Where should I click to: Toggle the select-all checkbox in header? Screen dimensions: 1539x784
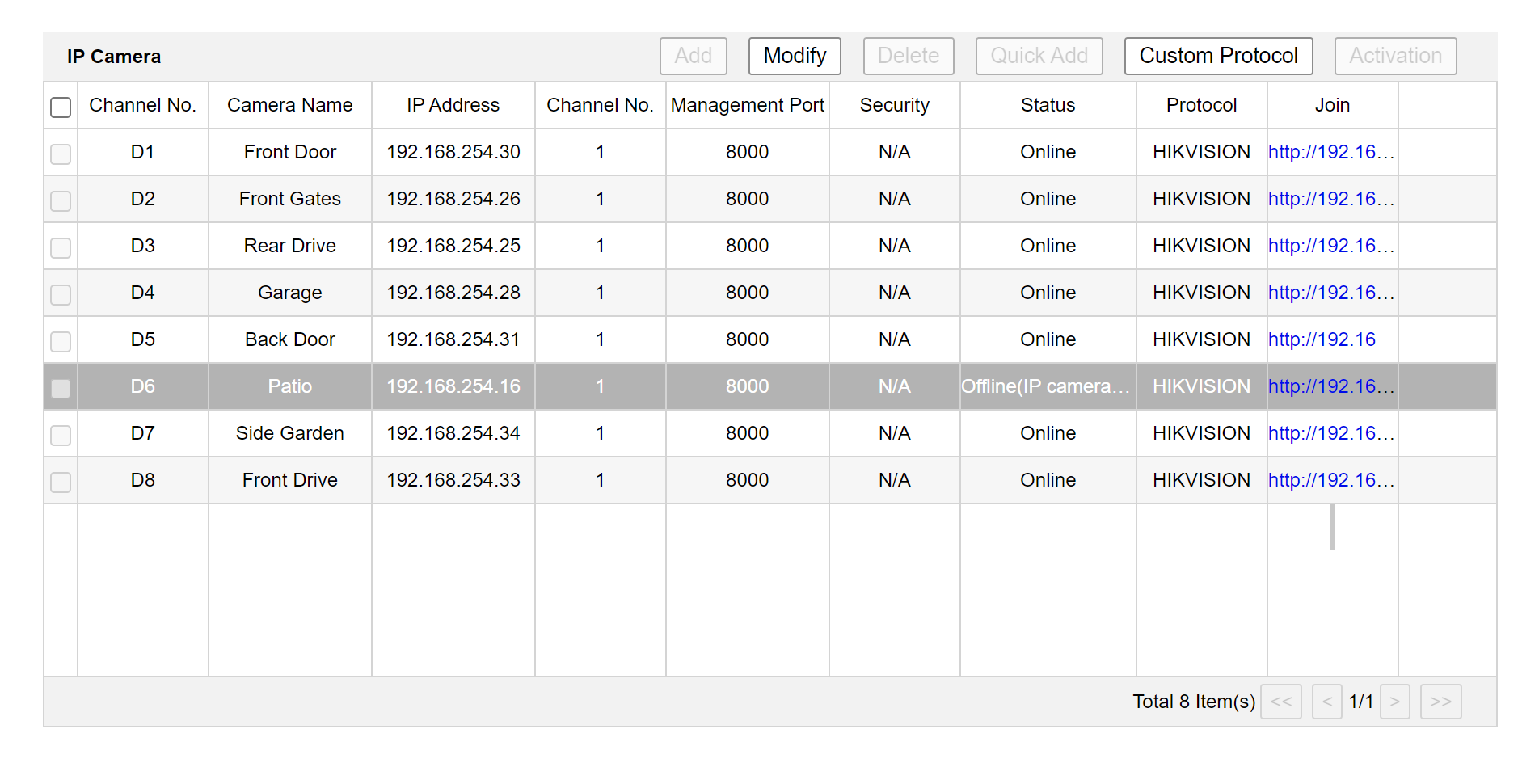[x=61, y=107]
